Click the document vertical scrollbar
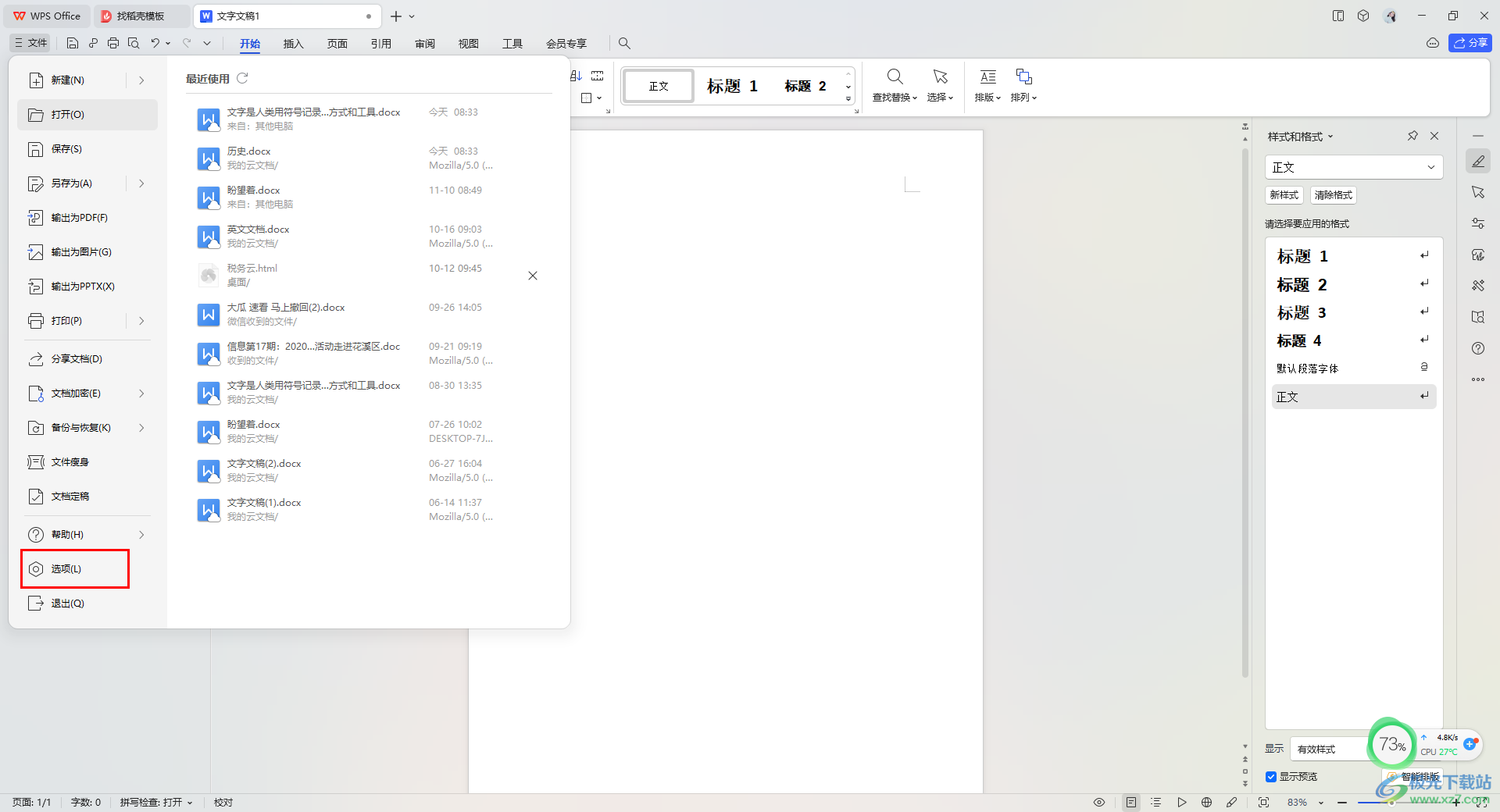Screen dimensions: 1500x812 click(x=1245, y=412)
